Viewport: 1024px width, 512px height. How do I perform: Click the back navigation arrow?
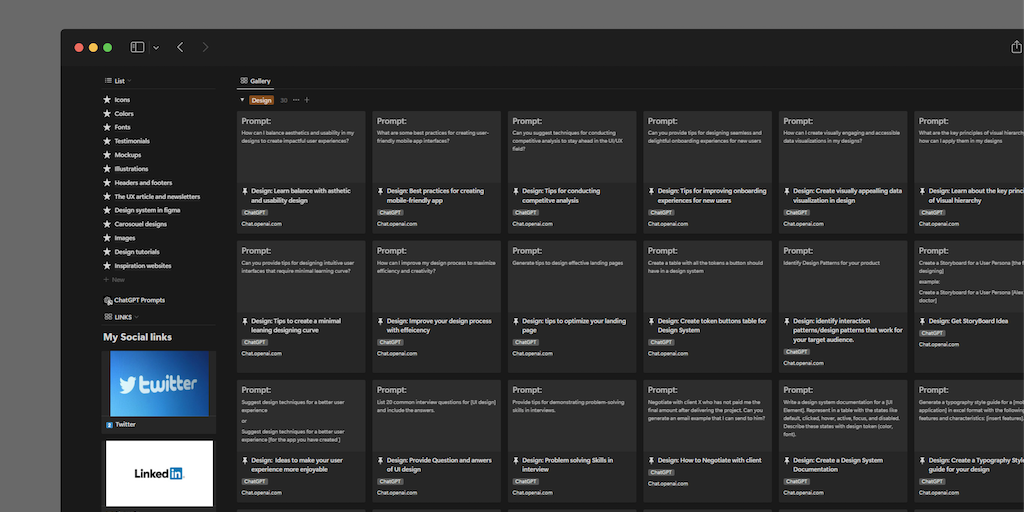[180, 47]
